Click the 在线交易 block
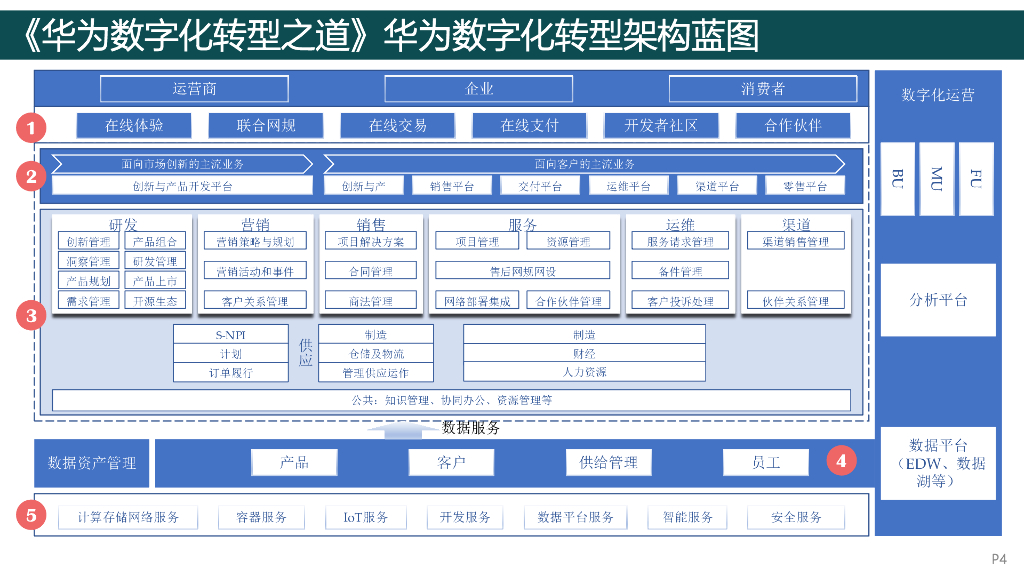1024x576 pixels. tap(398, 125)
